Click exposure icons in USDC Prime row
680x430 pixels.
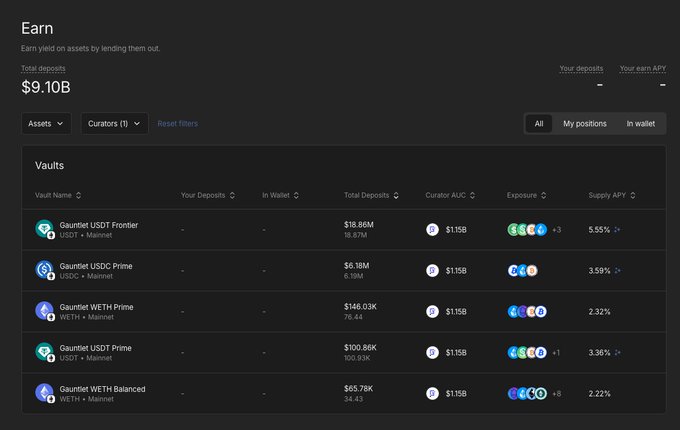click(523, 270)
